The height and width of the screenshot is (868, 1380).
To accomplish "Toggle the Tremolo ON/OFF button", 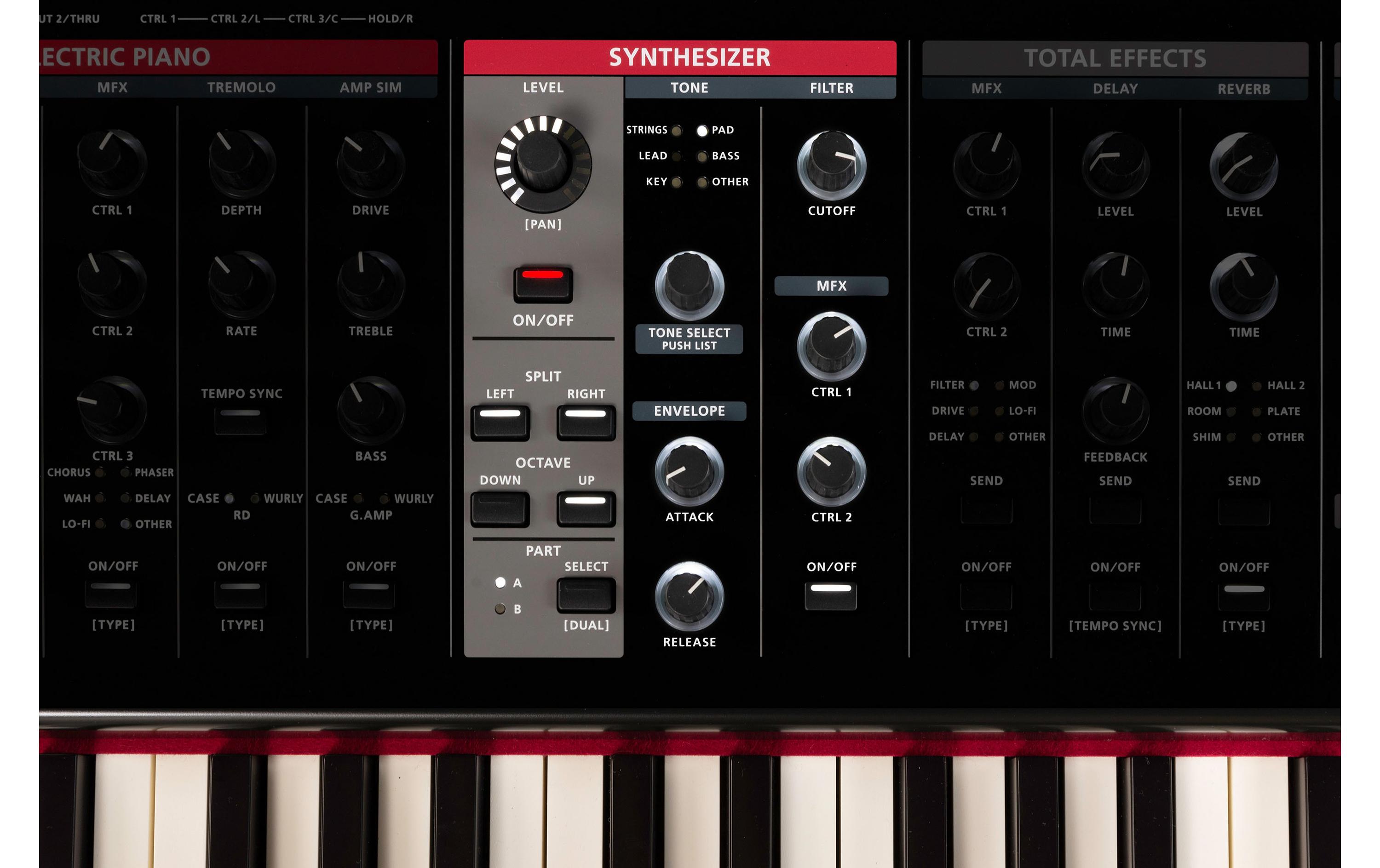I will tap(240, 595).
